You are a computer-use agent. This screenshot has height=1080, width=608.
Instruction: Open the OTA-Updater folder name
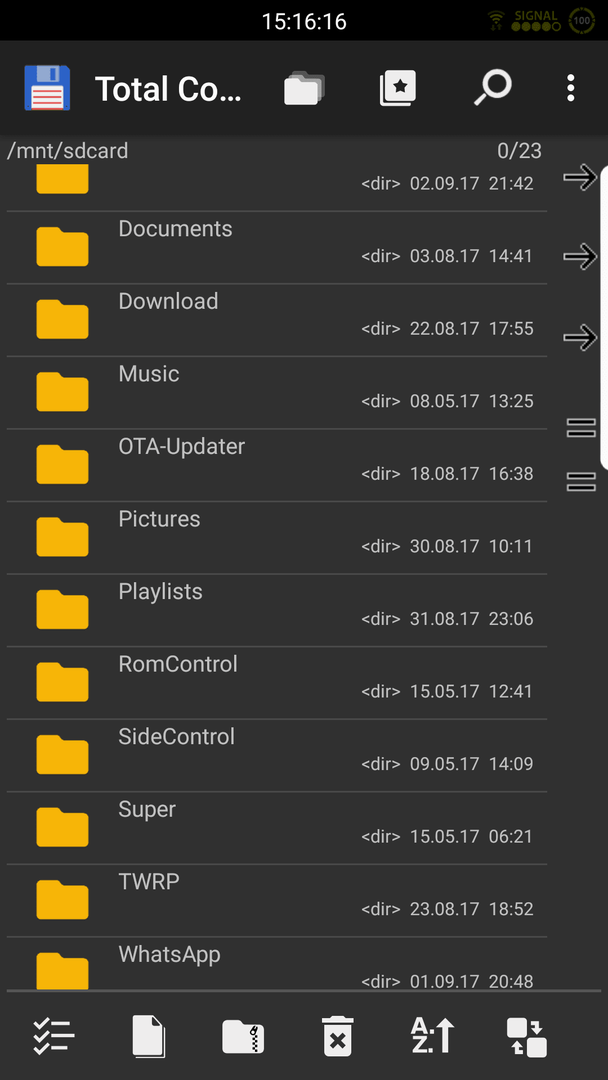[x=182, y=446]
